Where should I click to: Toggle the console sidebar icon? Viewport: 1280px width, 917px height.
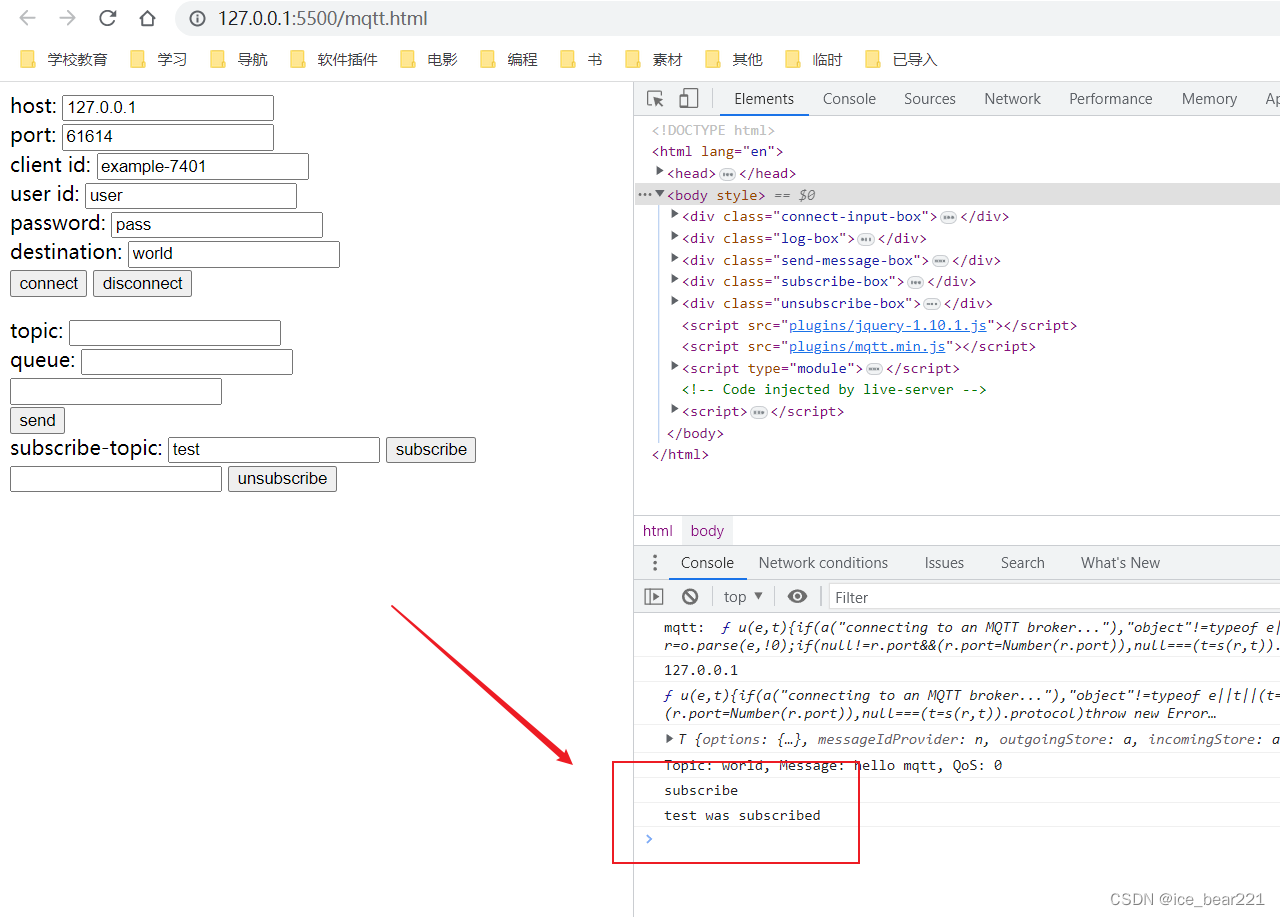(654, 597)
